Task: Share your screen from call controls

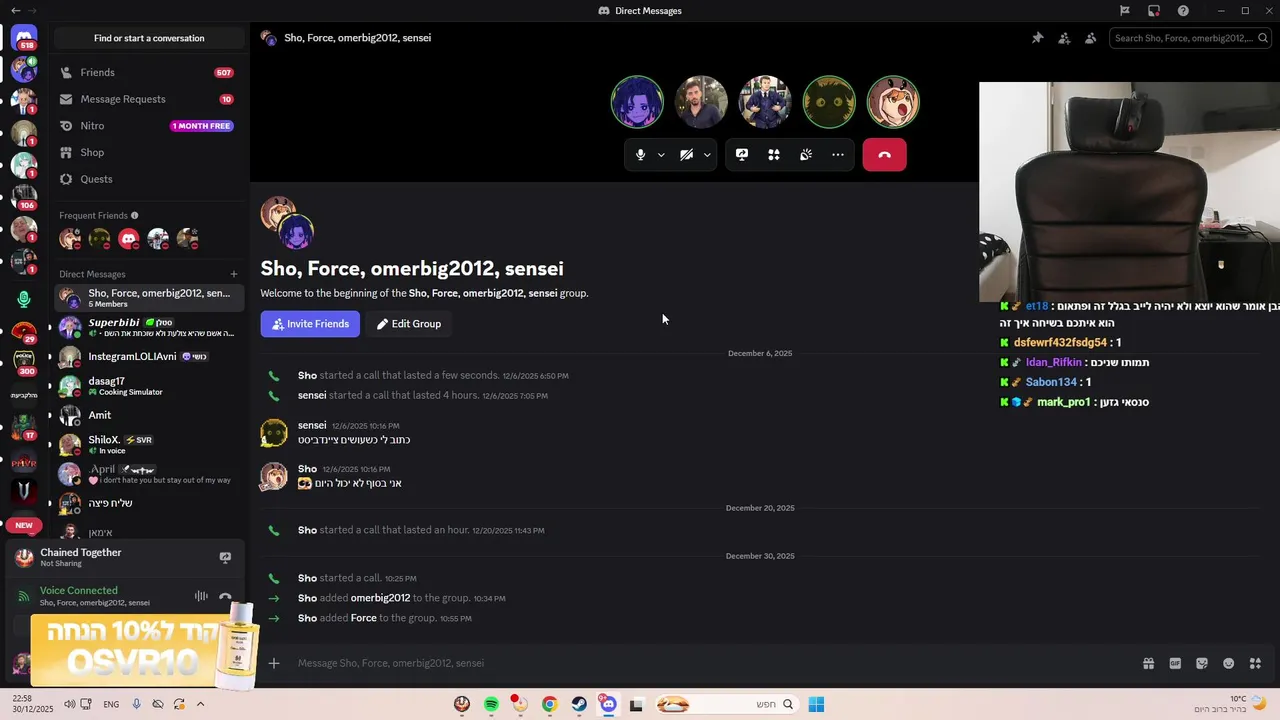Action: [742, 155]
